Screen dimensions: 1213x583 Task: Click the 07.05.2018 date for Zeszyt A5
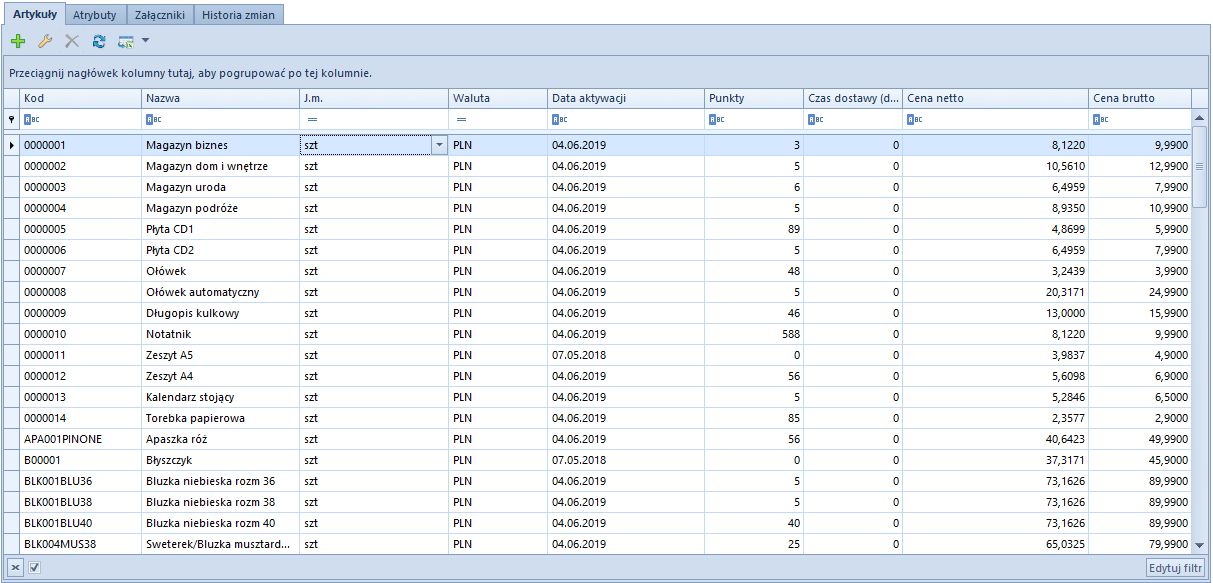click(625, 355)
